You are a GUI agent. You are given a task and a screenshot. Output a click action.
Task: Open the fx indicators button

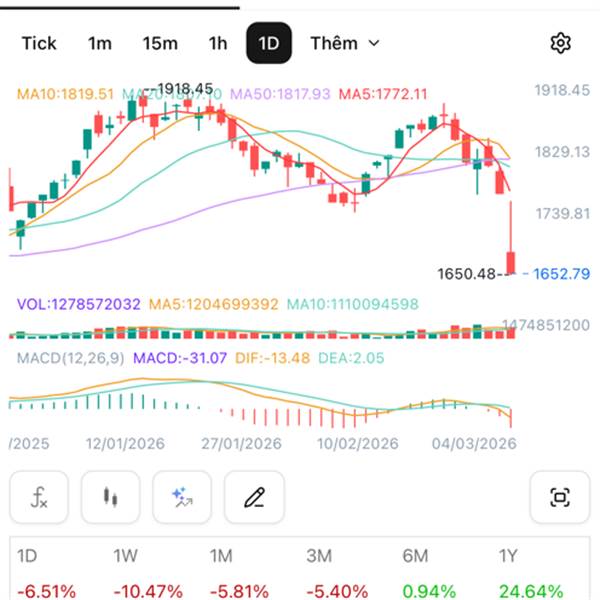pos(39,497)
